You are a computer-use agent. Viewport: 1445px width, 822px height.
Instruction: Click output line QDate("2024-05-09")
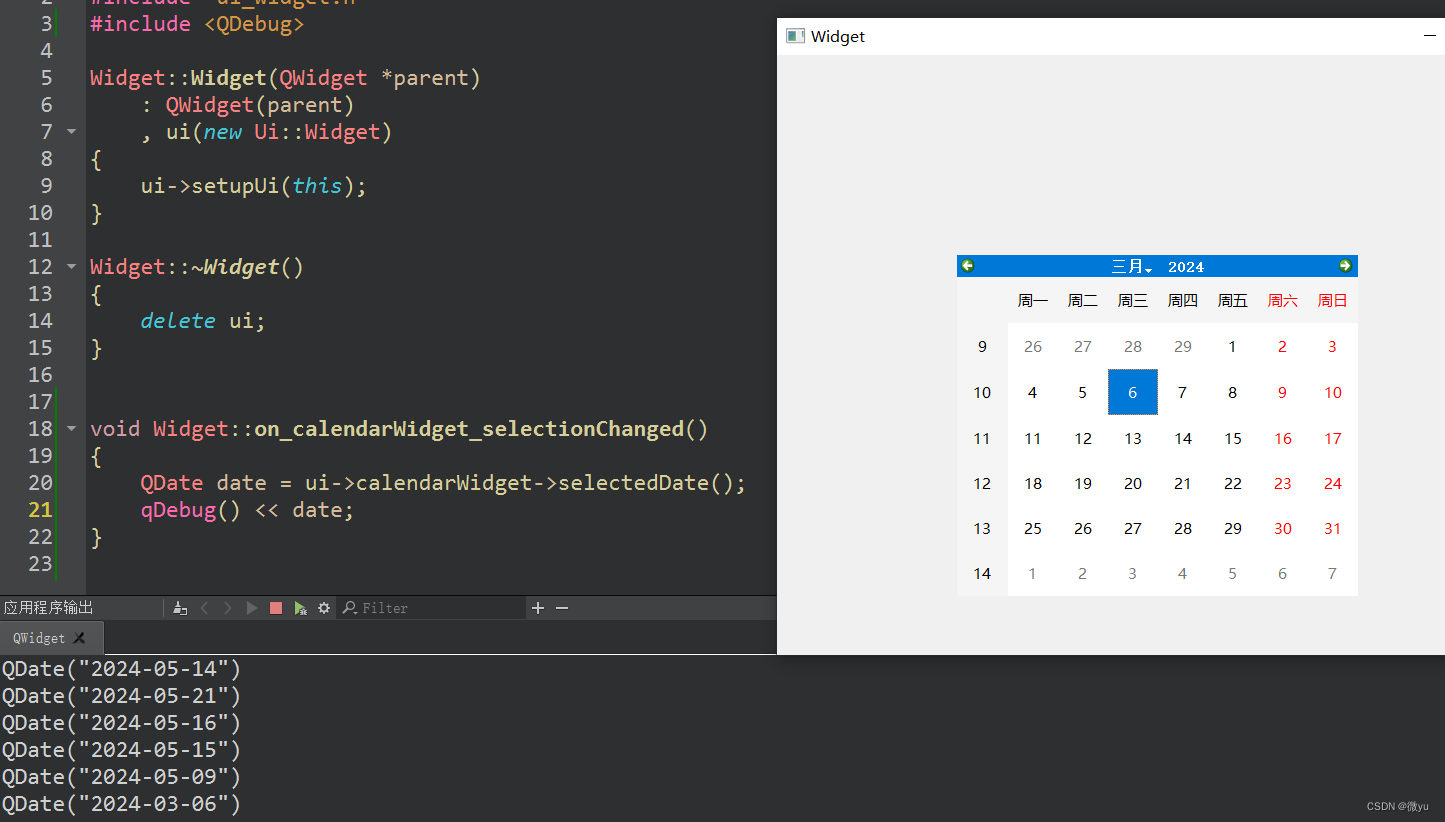pos(121,776)
